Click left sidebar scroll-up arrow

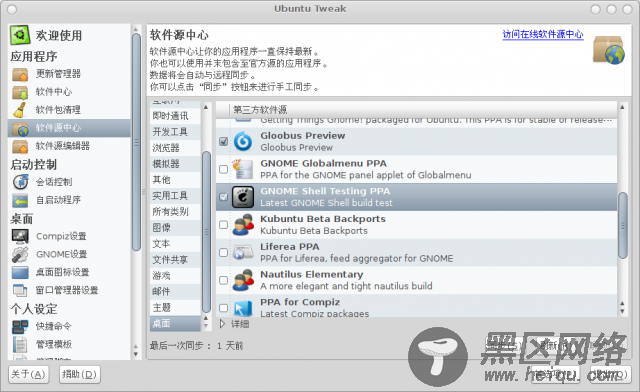136,29
